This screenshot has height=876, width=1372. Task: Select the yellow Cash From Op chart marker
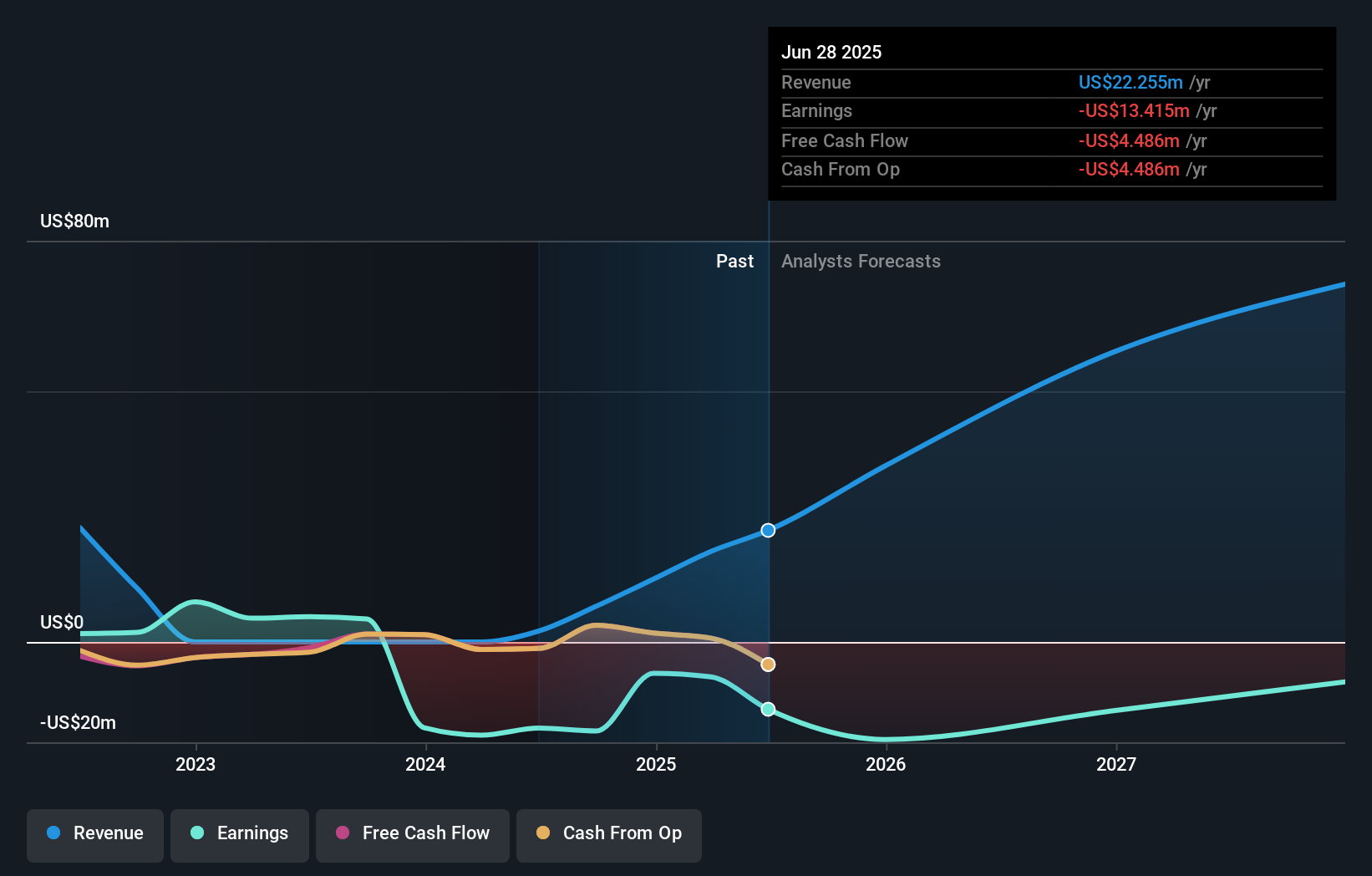point(767,665)
